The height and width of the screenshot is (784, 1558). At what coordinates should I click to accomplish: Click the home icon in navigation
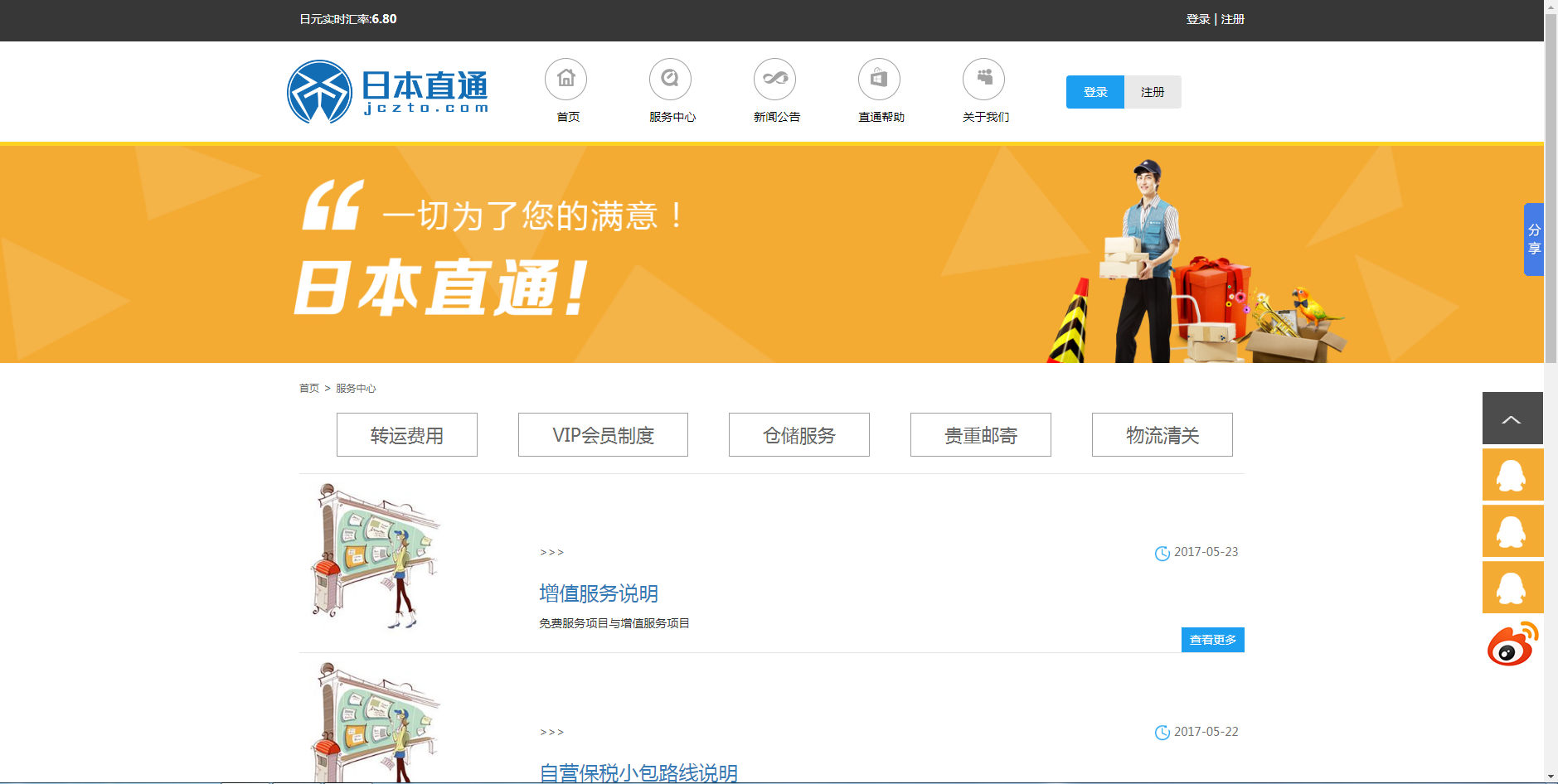coord(565,80)
